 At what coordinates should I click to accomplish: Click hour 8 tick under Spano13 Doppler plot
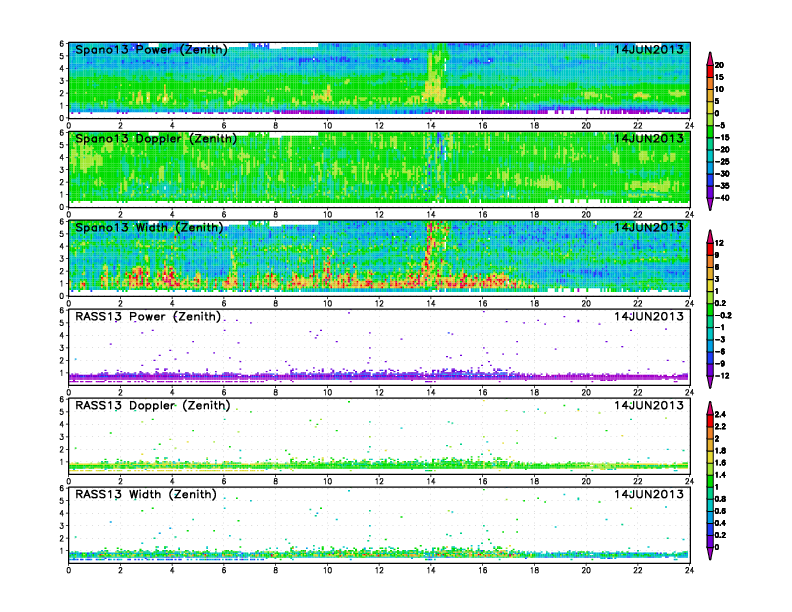[276, 215]
